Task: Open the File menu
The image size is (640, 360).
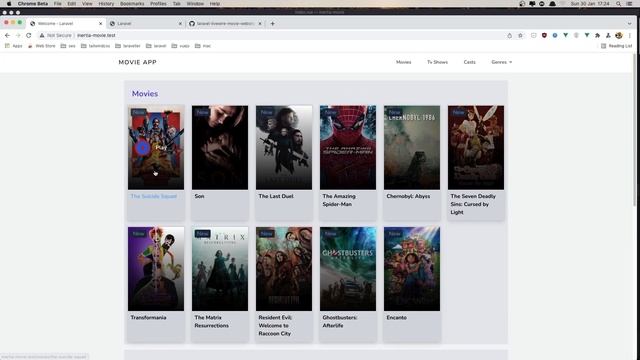Action: tap(58, 4)
